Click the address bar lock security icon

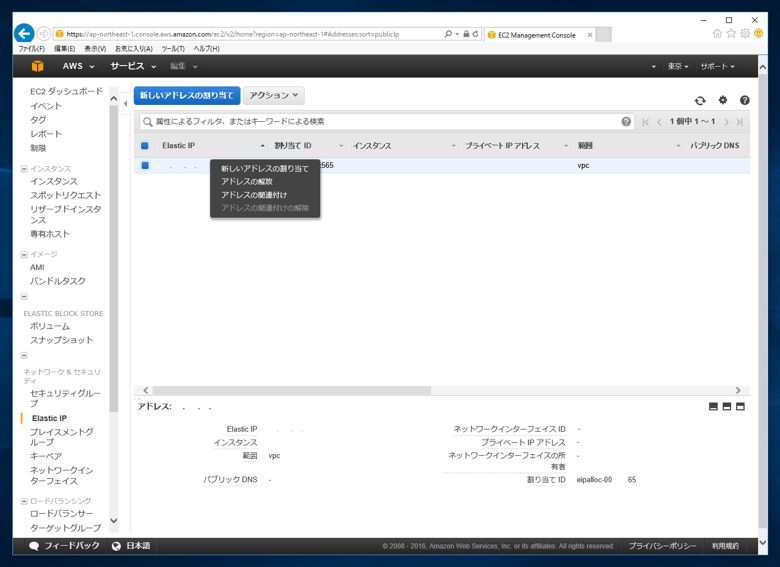466,34
